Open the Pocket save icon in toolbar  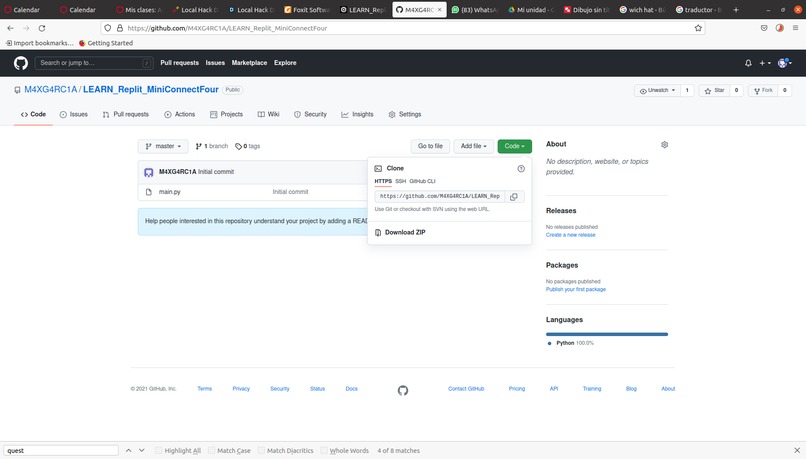pyautogui.click(x=764, y=28)
